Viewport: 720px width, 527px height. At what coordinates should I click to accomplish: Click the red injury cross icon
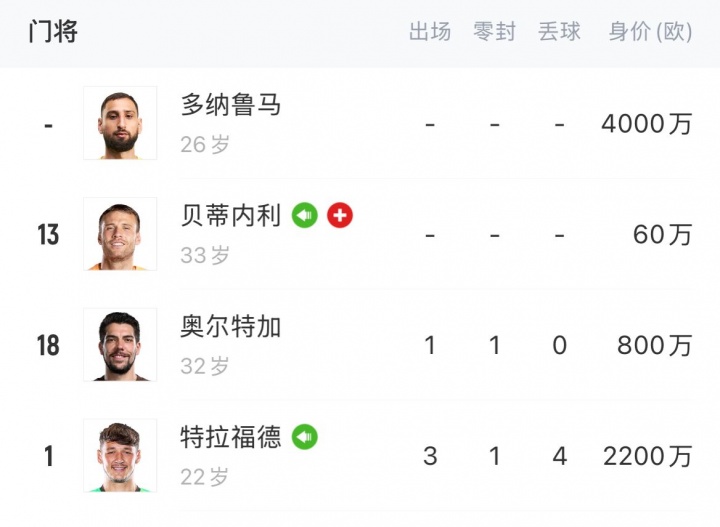[x=340, y=215]
